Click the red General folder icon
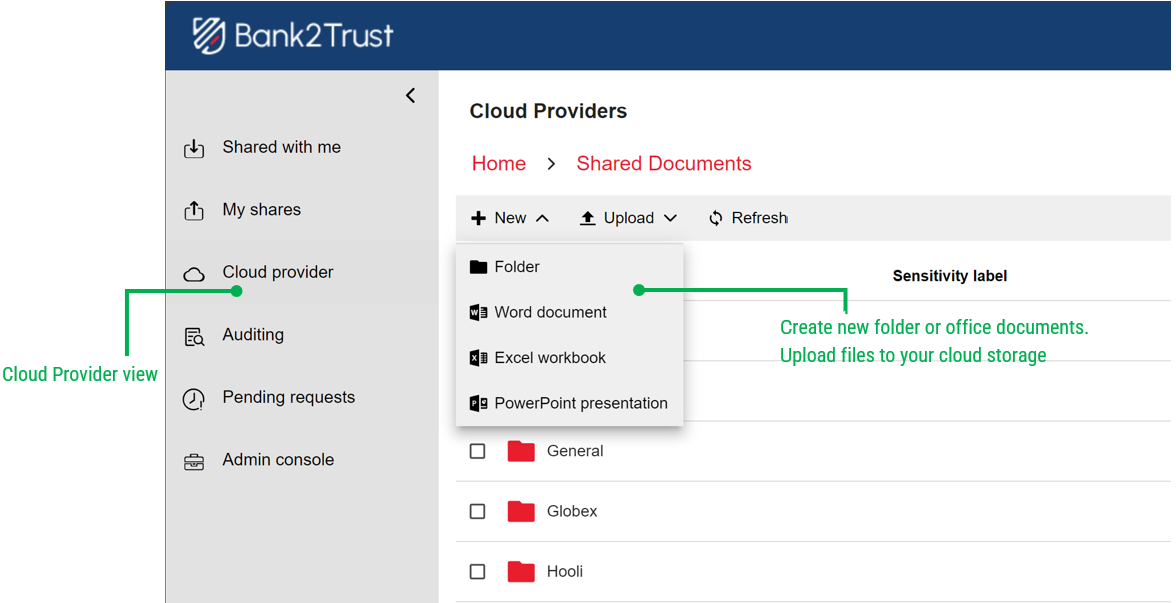Viewport: 1176px width, 603px height. 521,451
